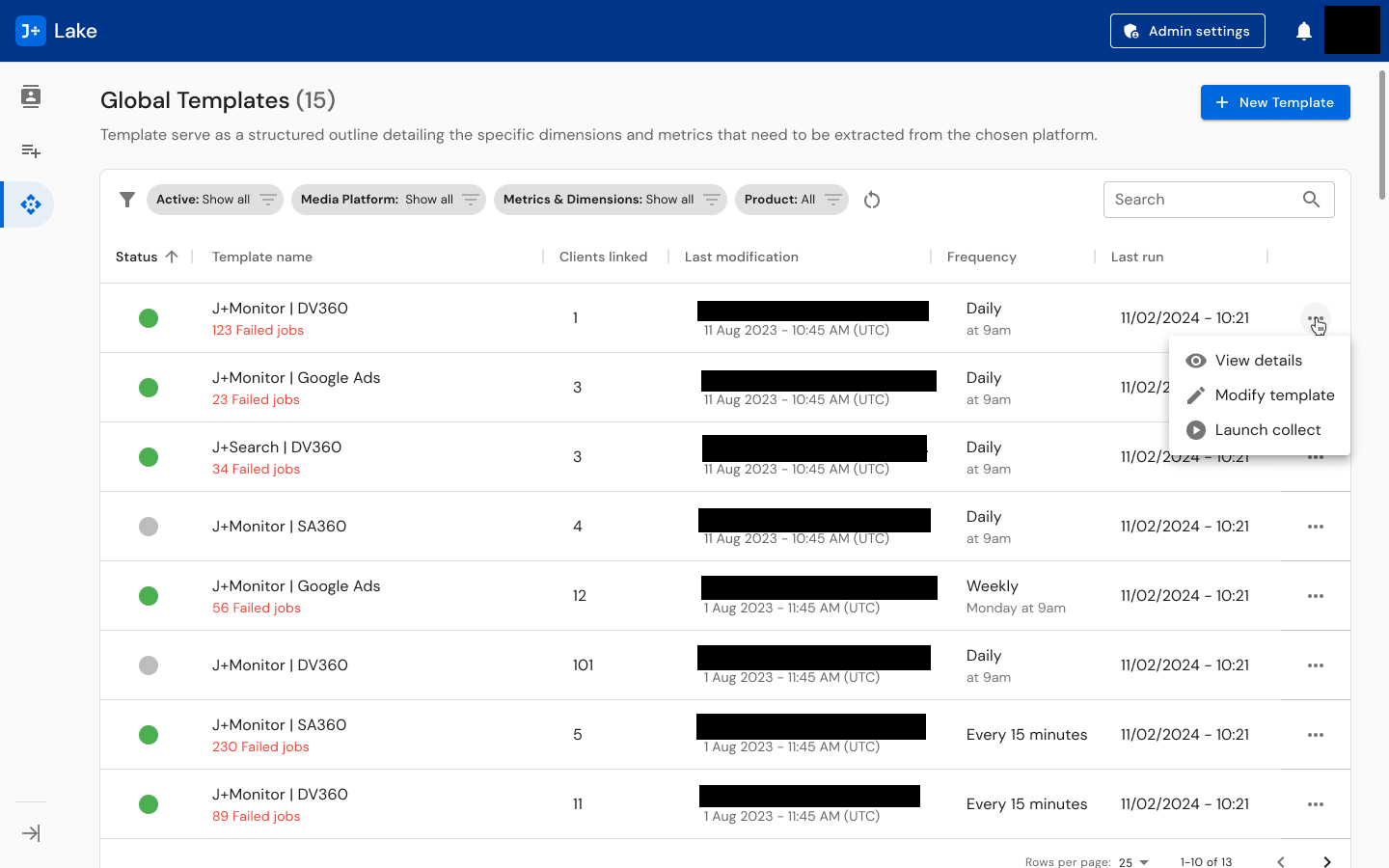Open the Product: All filter
1389x868 pixels.
click(791, 200)
